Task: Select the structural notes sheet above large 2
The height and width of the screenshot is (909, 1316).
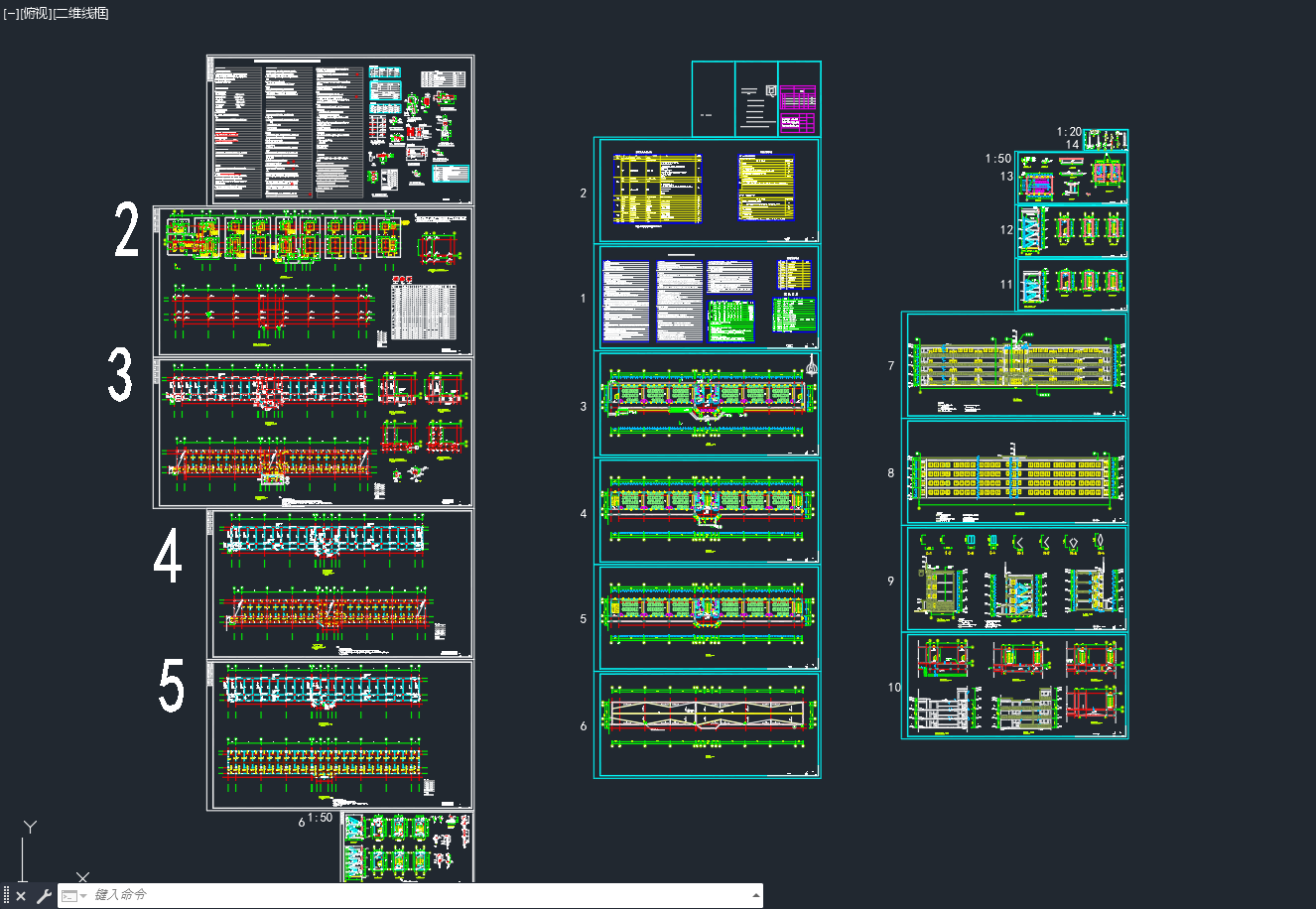Action: click(340, 130)
